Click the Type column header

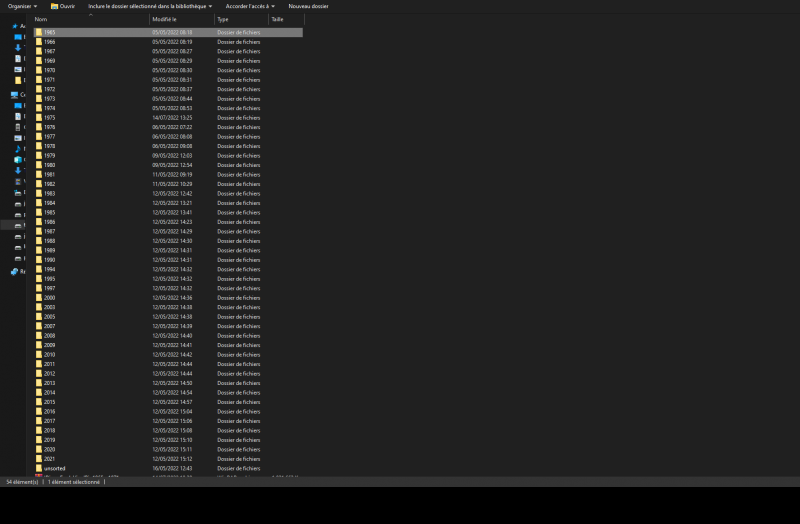point(223,19)
